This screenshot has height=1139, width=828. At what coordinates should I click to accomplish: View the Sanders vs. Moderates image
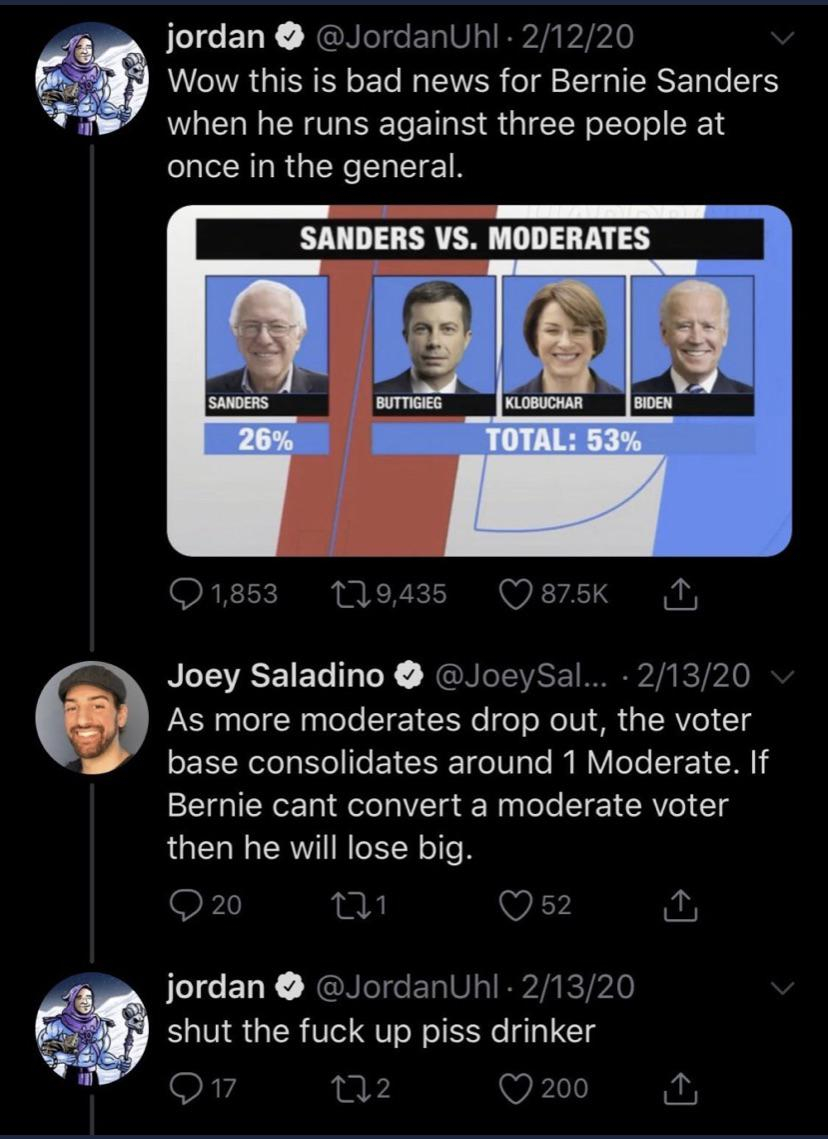click(479, 380)
